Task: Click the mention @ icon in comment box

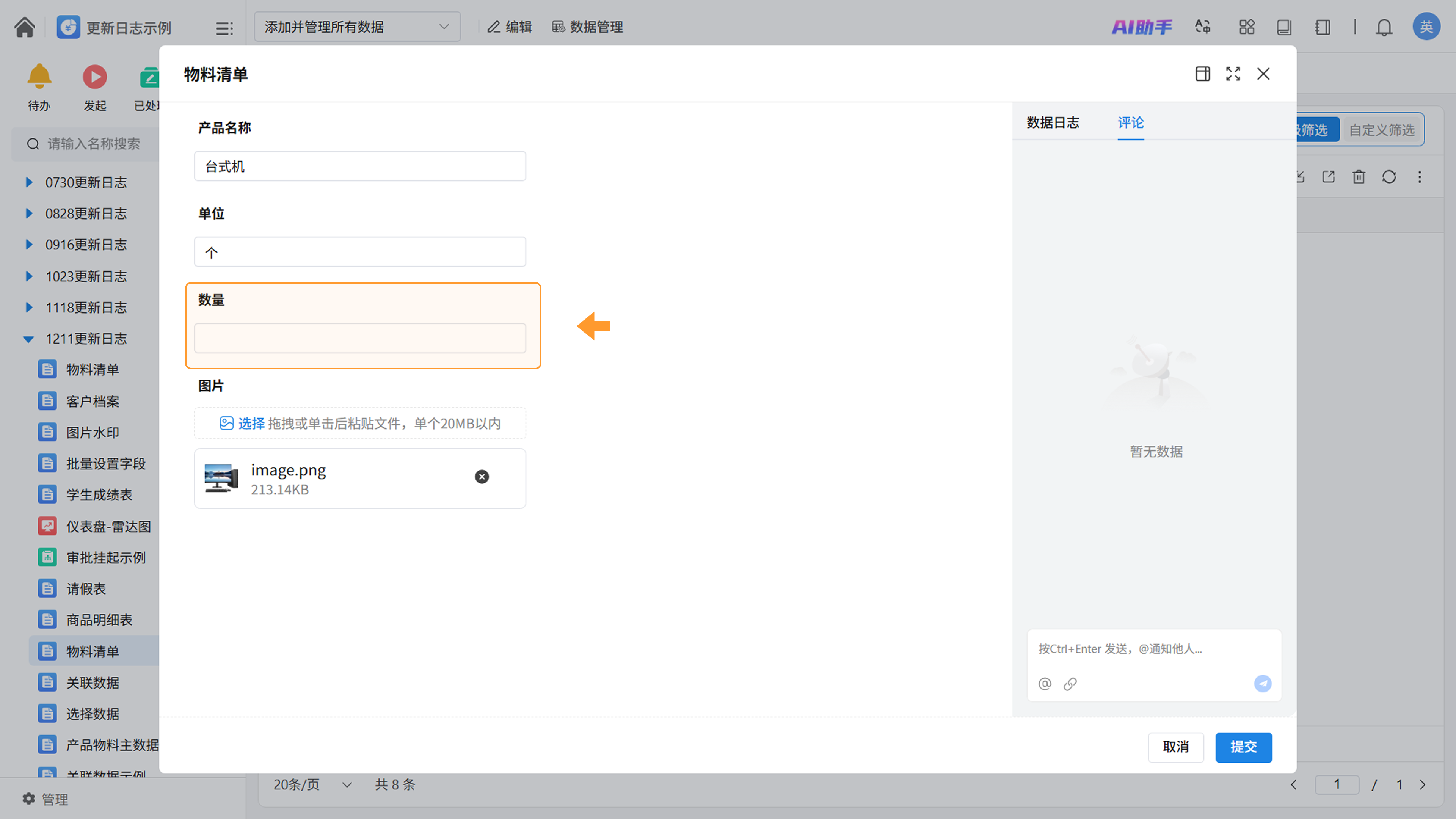Action: point(1045,684)
